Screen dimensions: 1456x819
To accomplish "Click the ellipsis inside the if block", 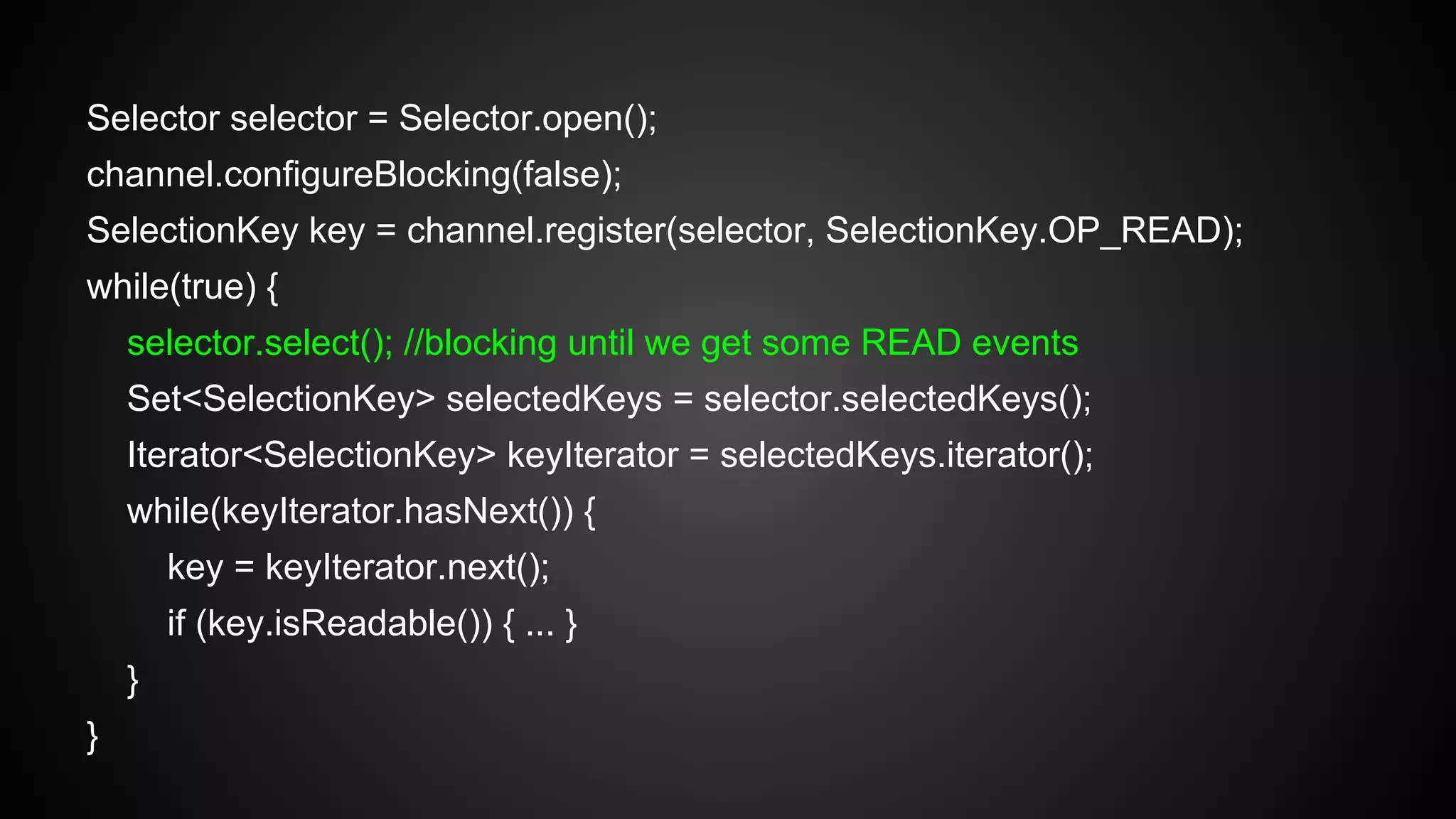I will [540, 623].
